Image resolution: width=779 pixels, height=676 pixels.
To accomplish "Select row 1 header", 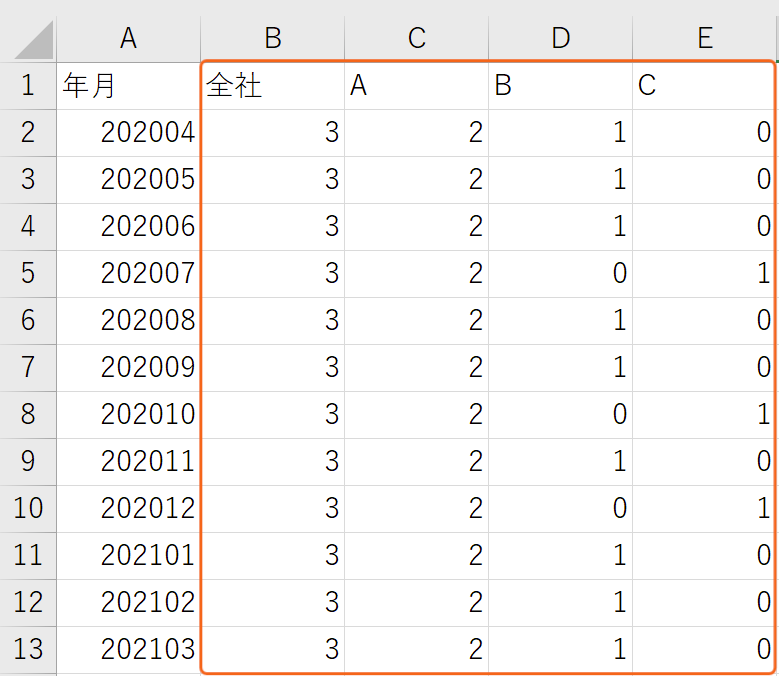I will (x=28, y=85).
